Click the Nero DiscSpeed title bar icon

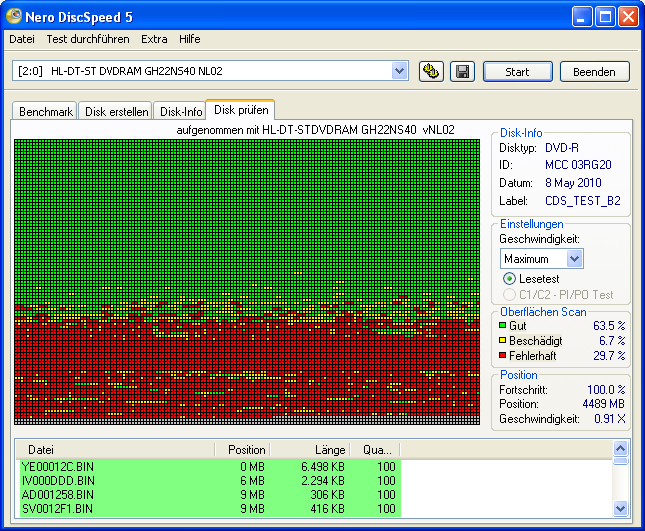14,16
